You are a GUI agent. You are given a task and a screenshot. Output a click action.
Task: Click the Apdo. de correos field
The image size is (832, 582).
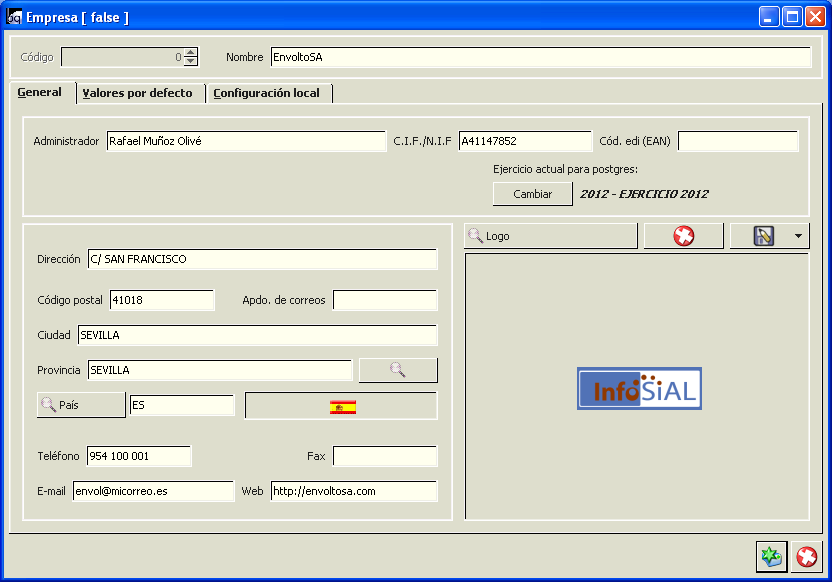385,300
